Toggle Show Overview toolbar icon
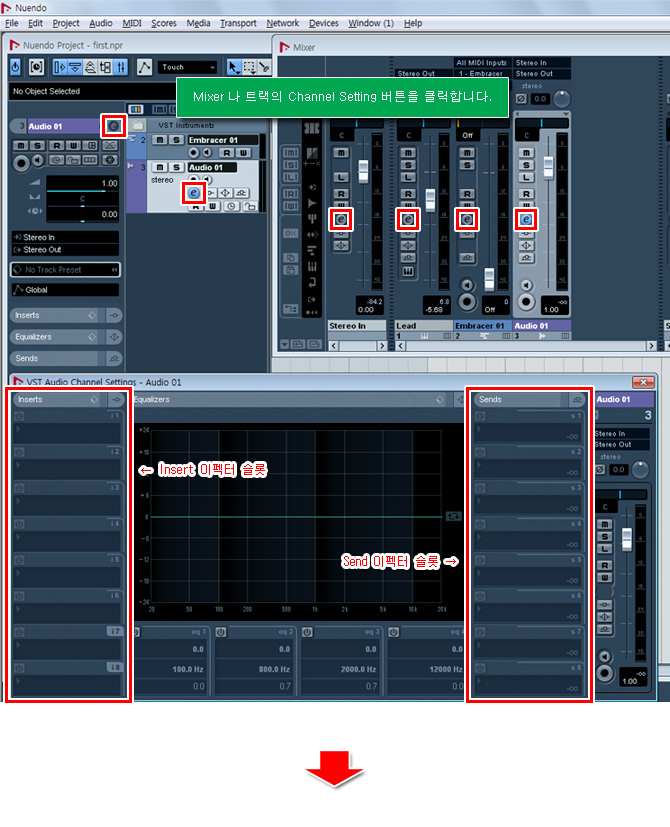The height and width of the screenshot is (827, 670). tap(90, 67)
